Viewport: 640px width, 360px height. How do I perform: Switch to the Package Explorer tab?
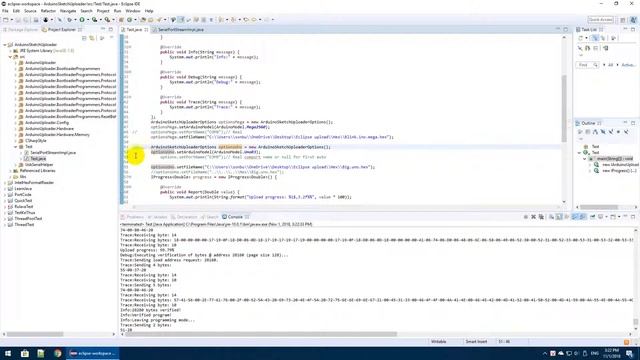(20, 29)
